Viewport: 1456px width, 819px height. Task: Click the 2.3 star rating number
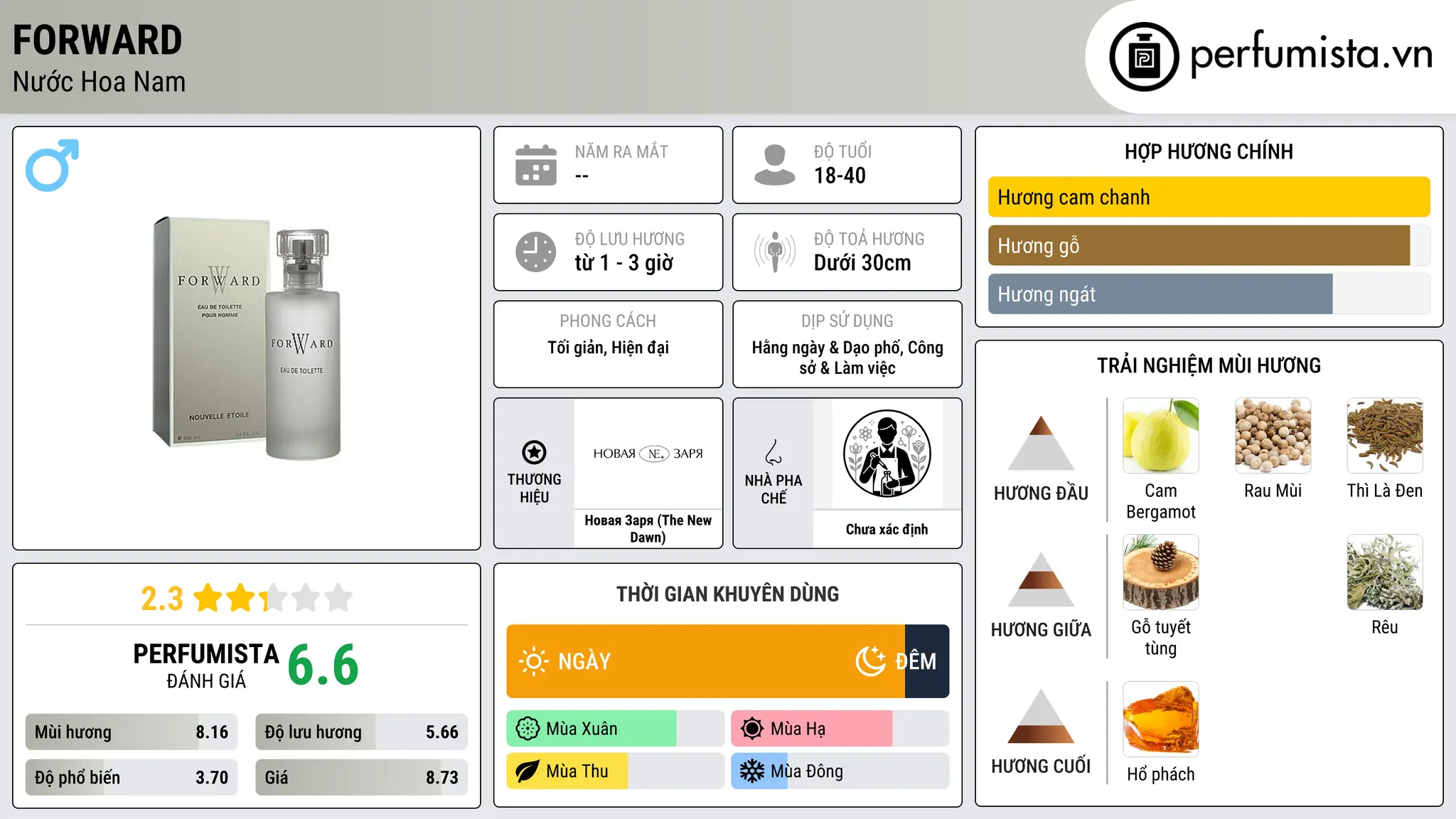tap(162, 599)
